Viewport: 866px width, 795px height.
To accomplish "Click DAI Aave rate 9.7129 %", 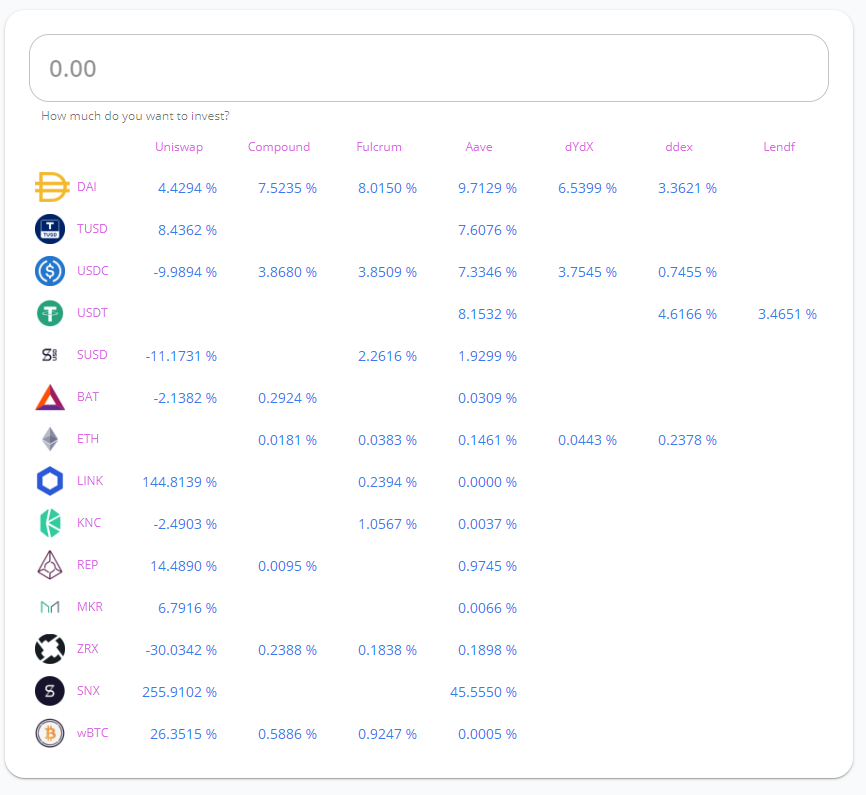I will tap(487, 188).
